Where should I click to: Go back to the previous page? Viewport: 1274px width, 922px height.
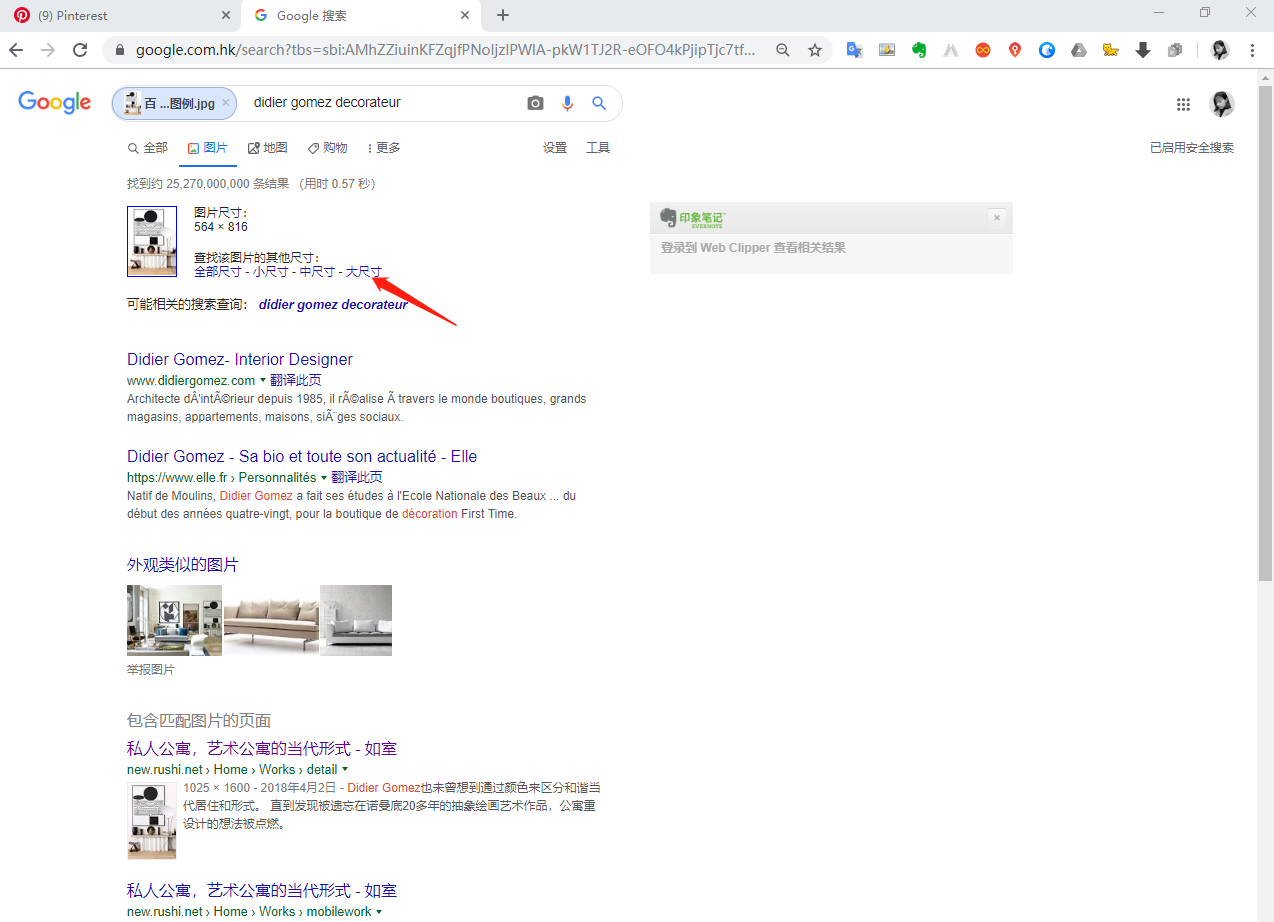(16, 50)
